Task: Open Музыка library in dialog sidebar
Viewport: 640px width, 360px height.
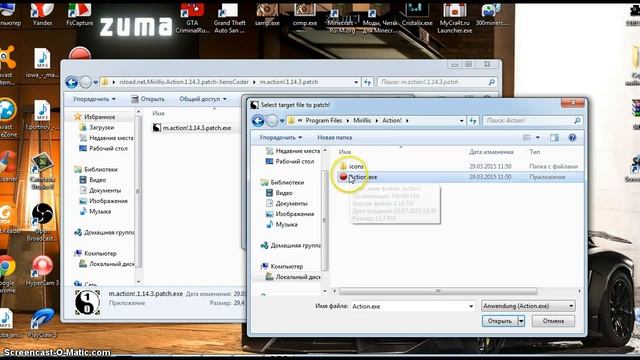Action: coord(282,224)
